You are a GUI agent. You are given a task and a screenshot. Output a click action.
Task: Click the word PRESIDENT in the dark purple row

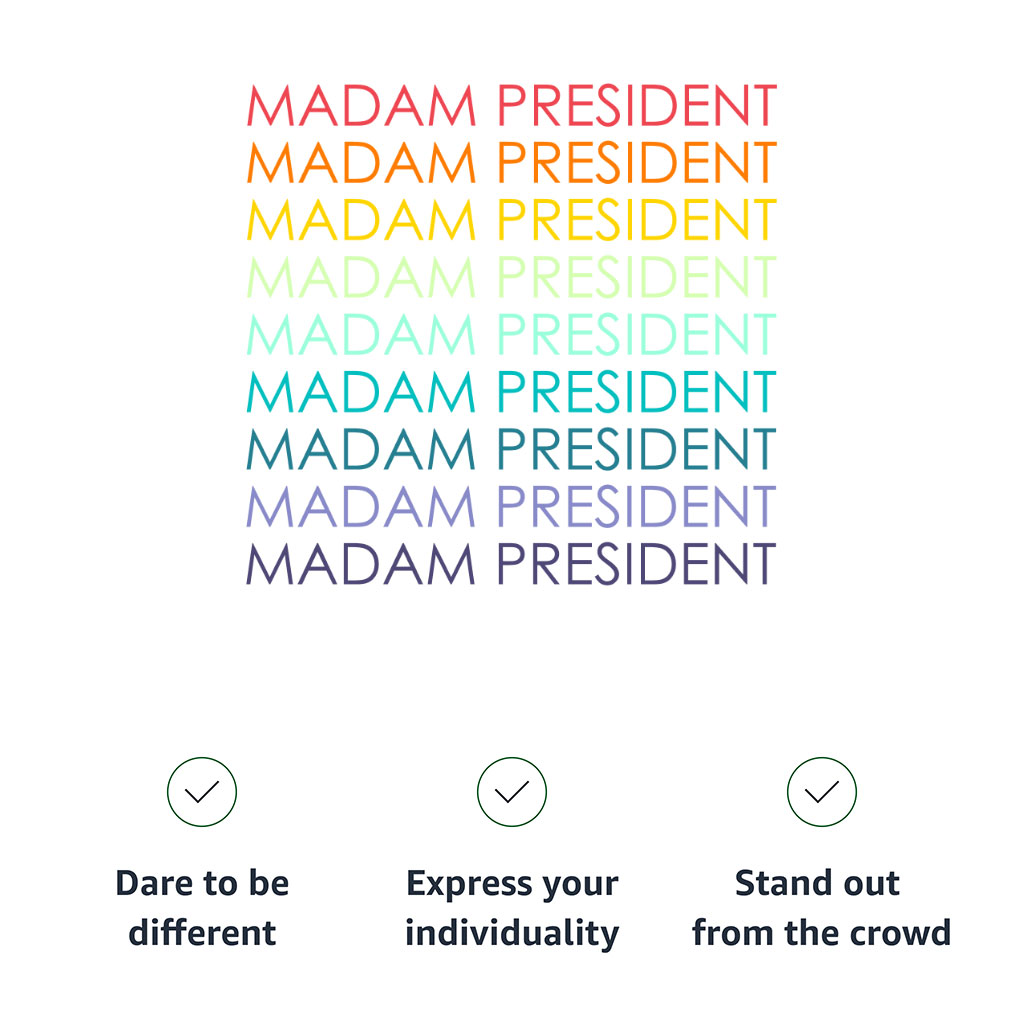(637, 564)
